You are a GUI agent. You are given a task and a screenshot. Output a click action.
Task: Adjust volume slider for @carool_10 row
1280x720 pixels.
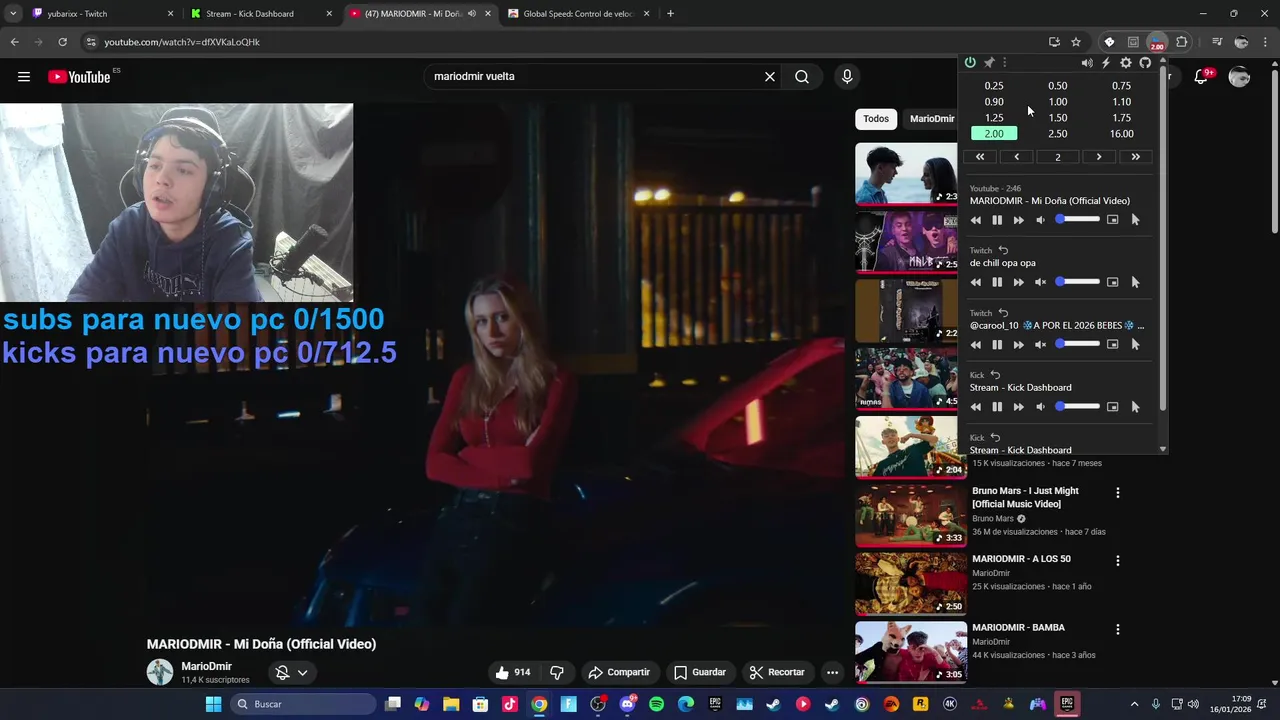[1077, 343]
